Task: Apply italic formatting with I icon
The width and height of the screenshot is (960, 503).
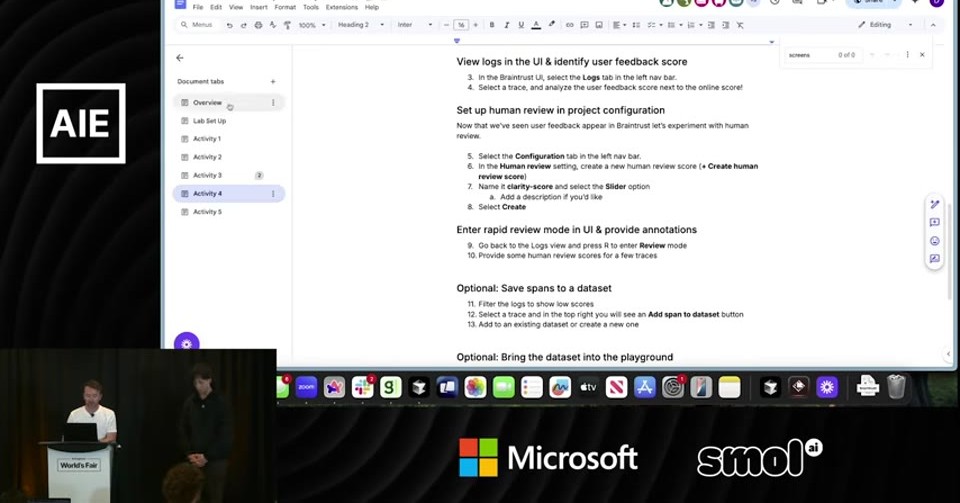Action: click(x=506, y=25)
